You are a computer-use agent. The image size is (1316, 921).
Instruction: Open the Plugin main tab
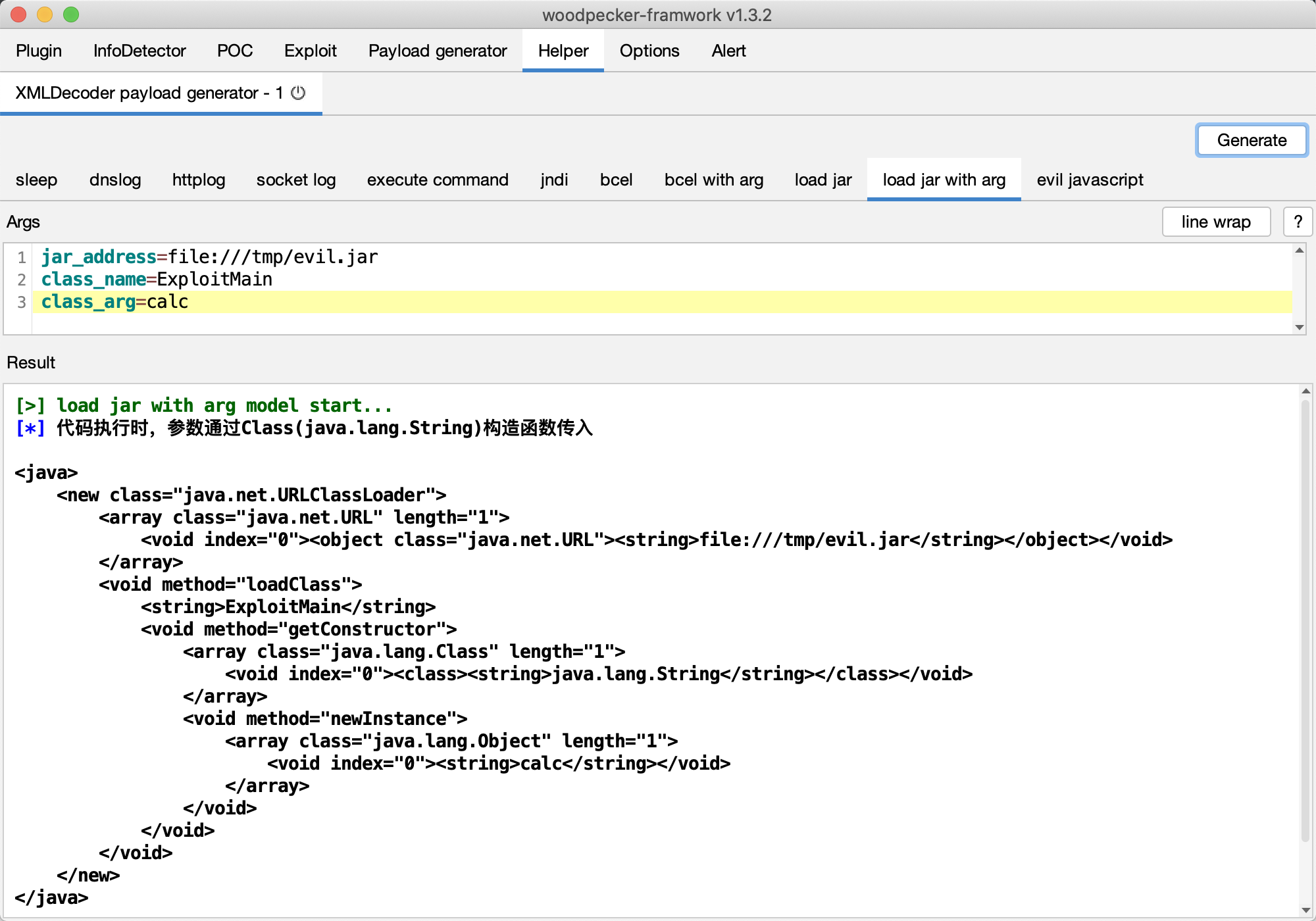point(39,51)
